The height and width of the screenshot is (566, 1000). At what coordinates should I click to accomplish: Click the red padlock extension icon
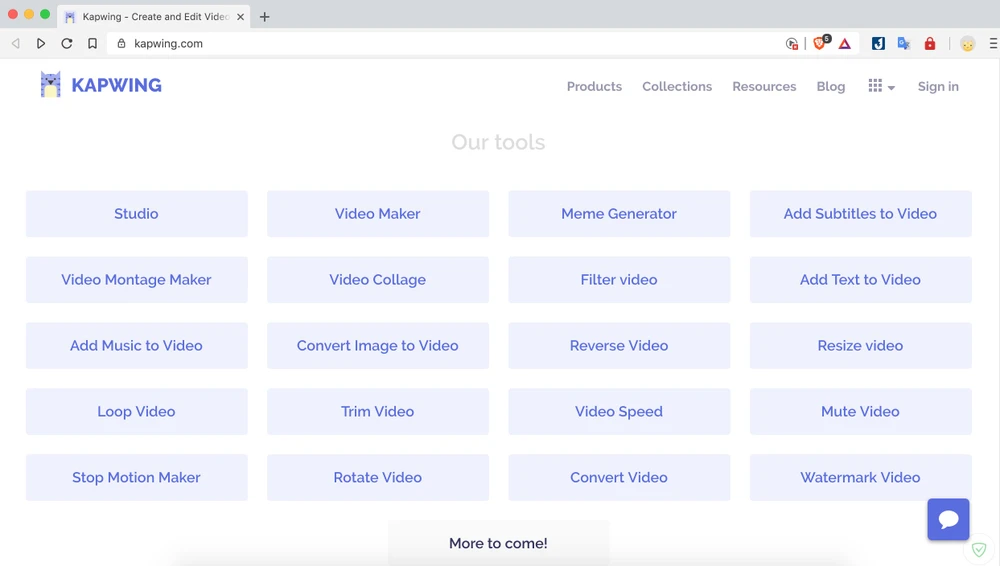(x=930, y=43)
